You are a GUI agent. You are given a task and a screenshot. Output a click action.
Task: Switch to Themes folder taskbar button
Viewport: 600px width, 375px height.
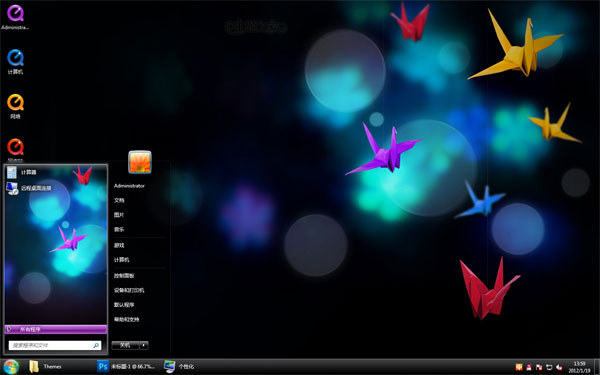pyautogui.click(x=46, y=367)
